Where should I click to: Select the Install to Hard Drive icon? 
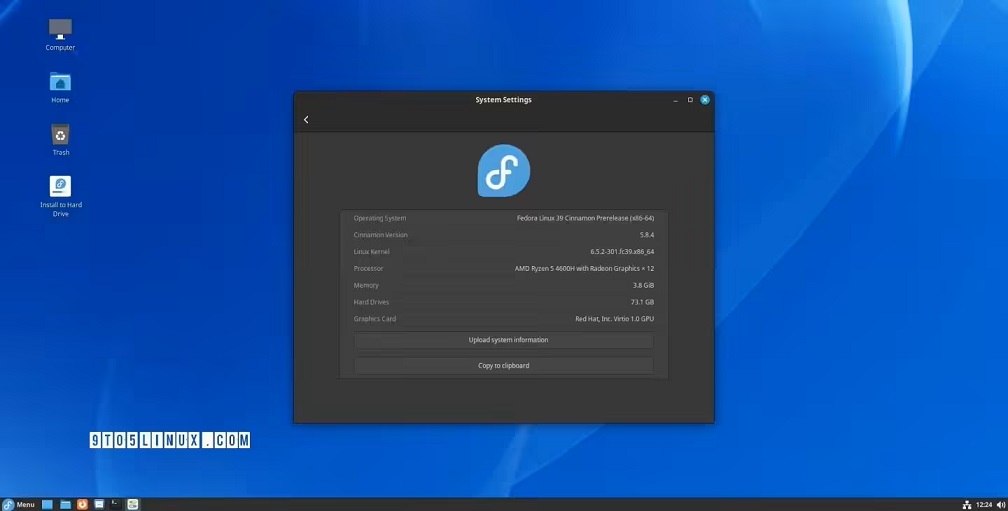(x=60, y=197)
